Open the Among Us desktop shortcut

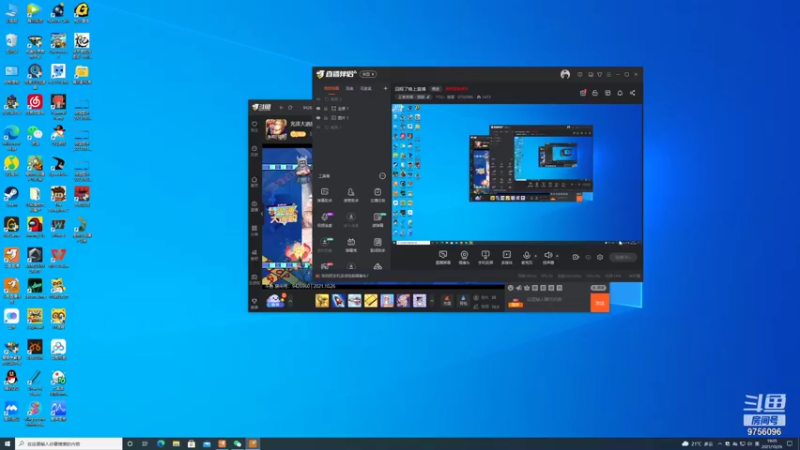[x=35, y=225]
